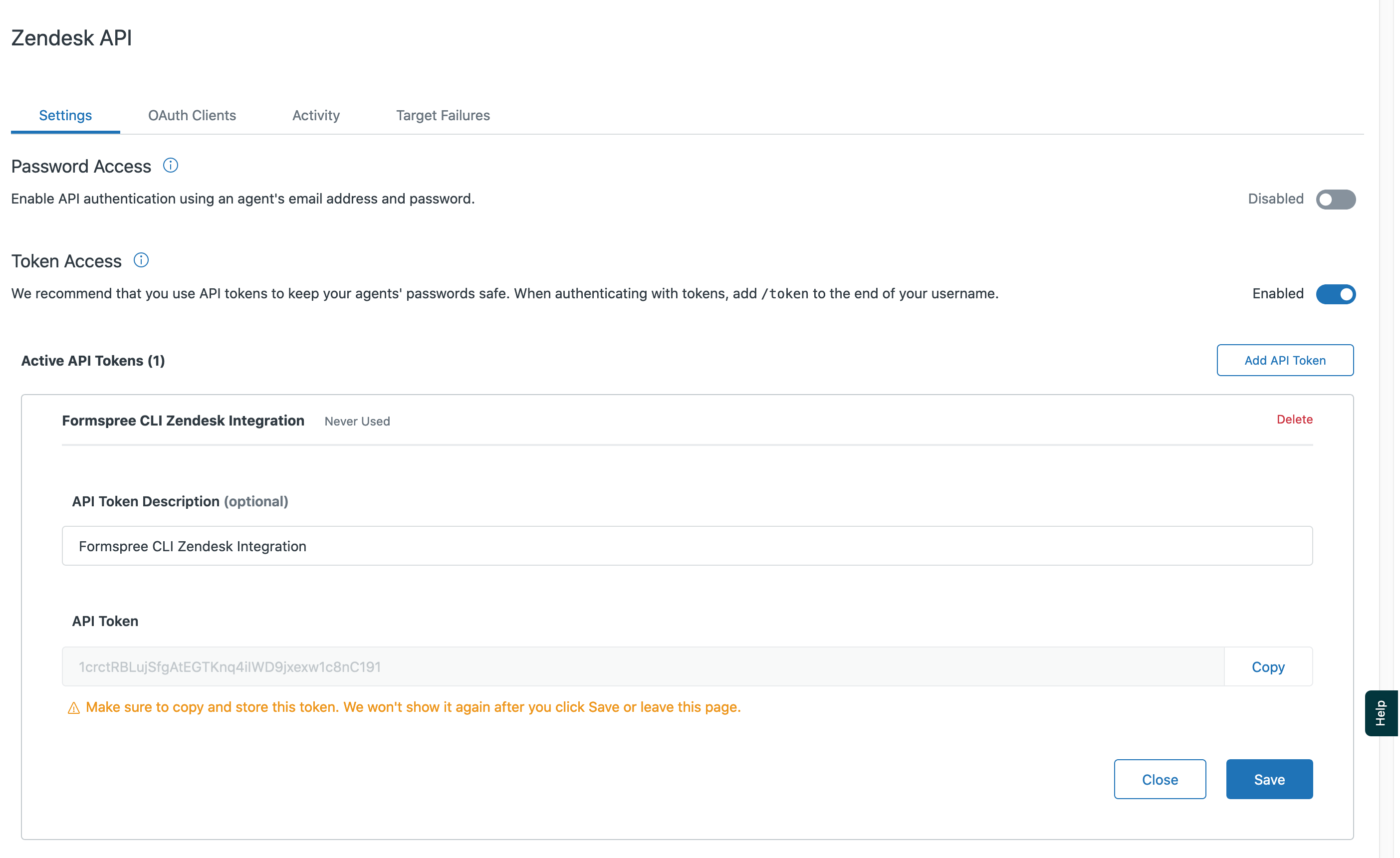Delete the Formspree CLI Zendesk Integration token

[x=1294, y=420]
